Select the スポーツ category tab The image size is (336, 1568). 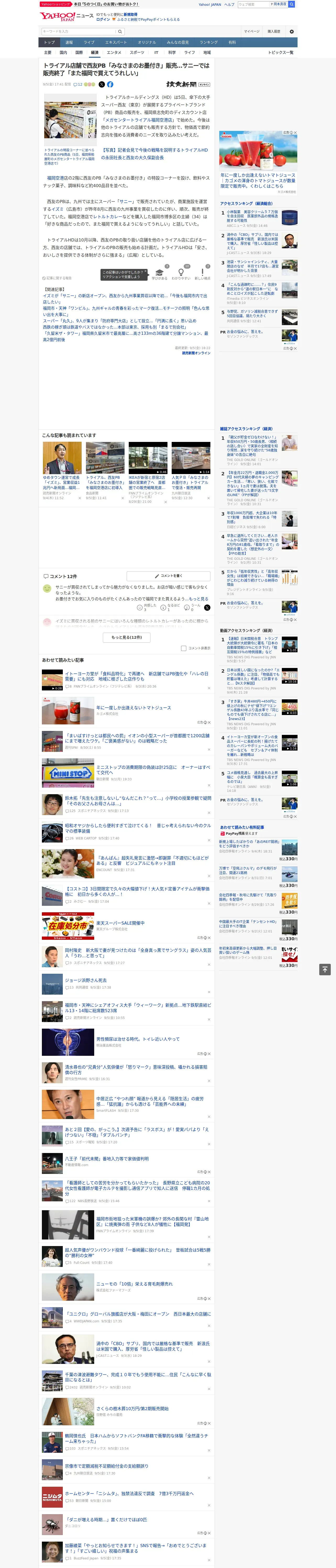137,52
